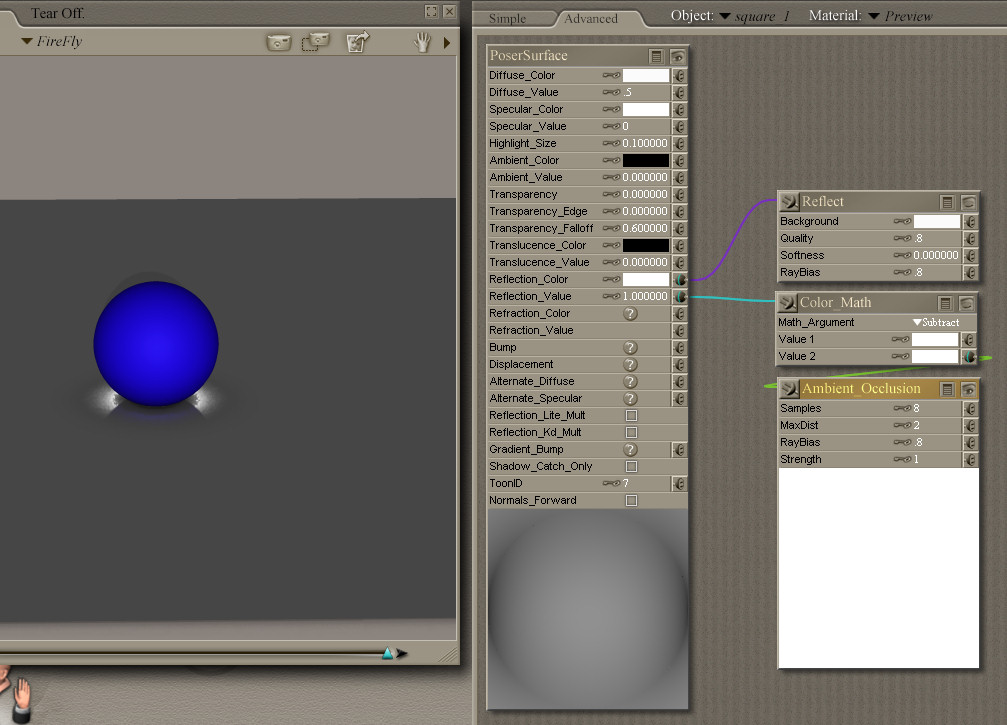Click the Bump question mark icon

tap(631, 348)
